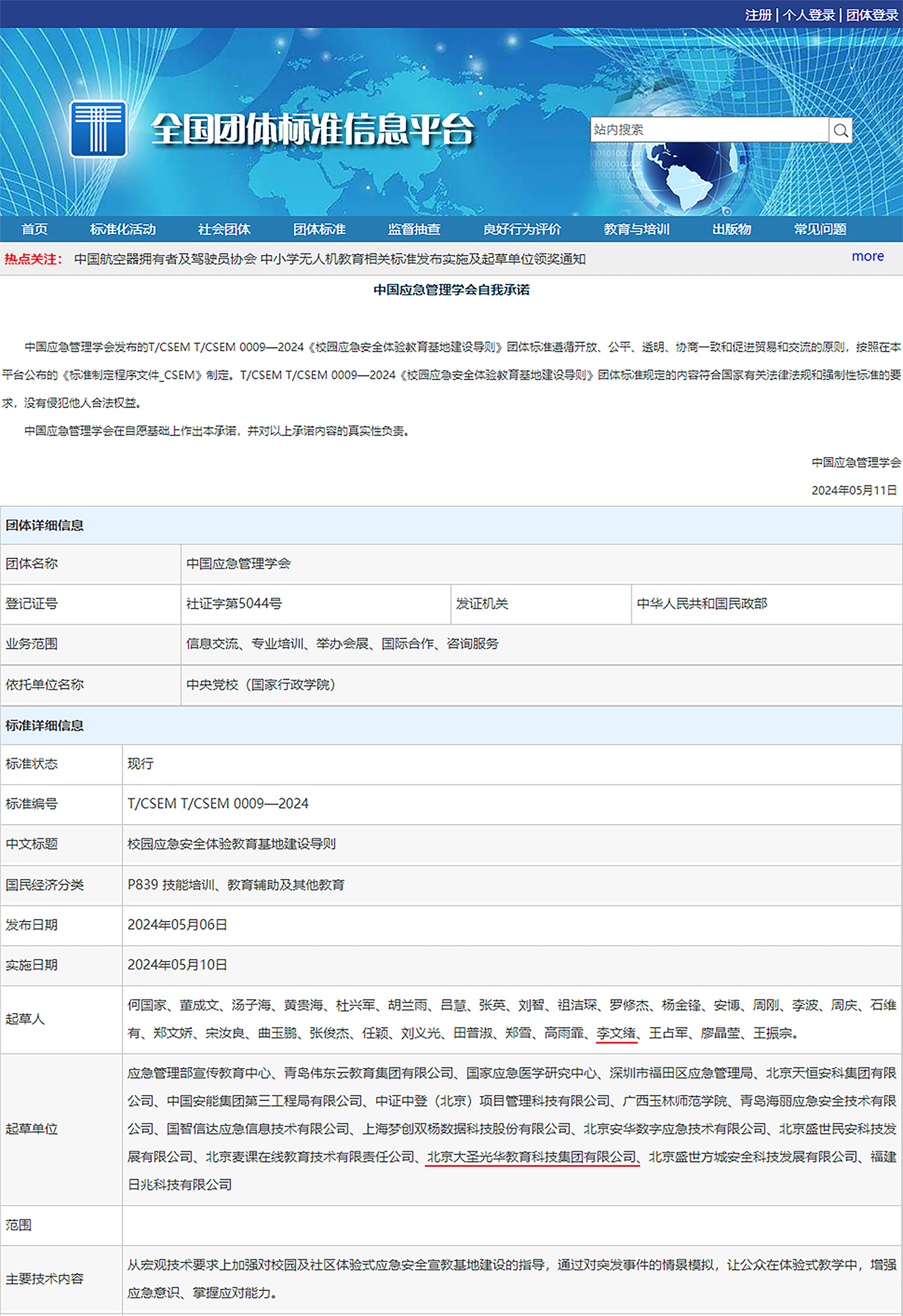
Task: Open the 出版物 menu
Action: [x=732, y=229]
